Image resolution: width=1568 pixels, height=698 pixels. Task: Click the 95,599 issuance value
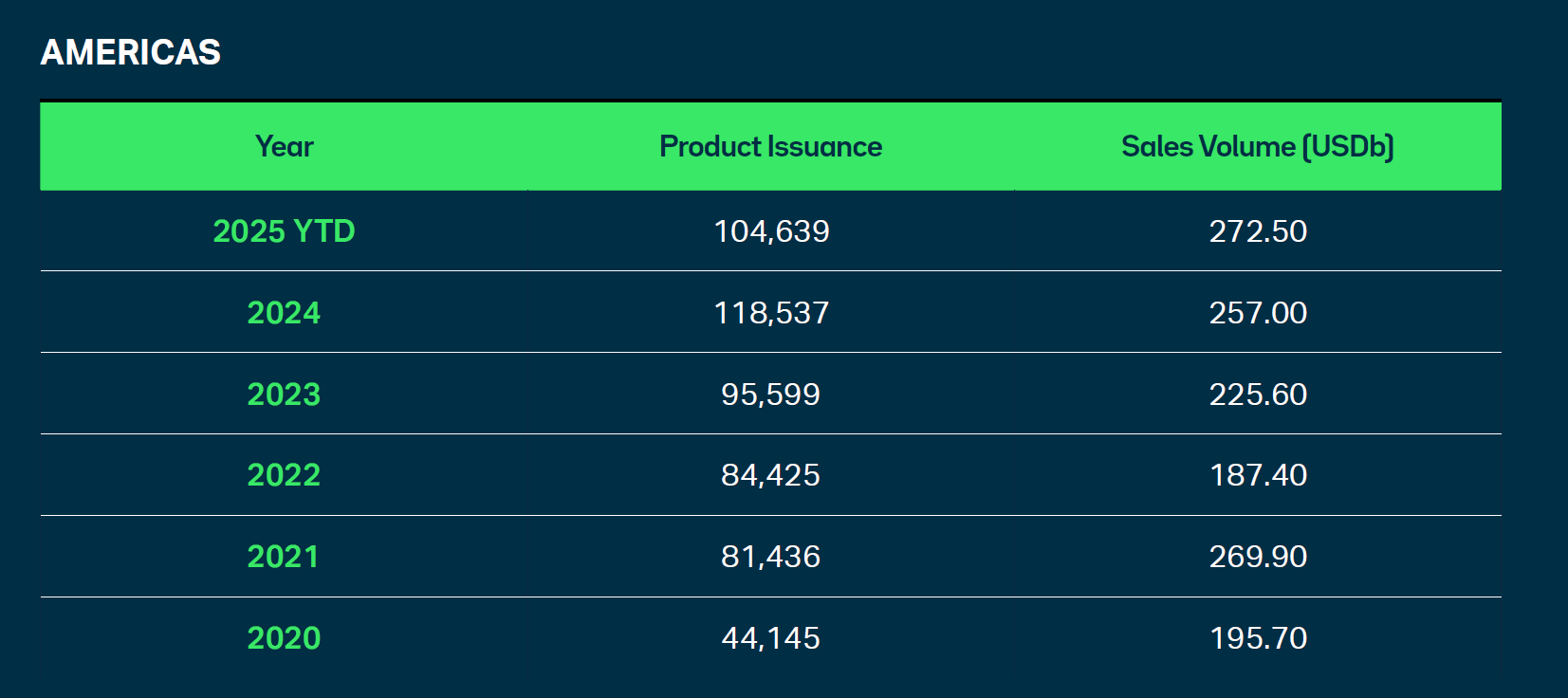pyautogui.click(x=771, y=395)
